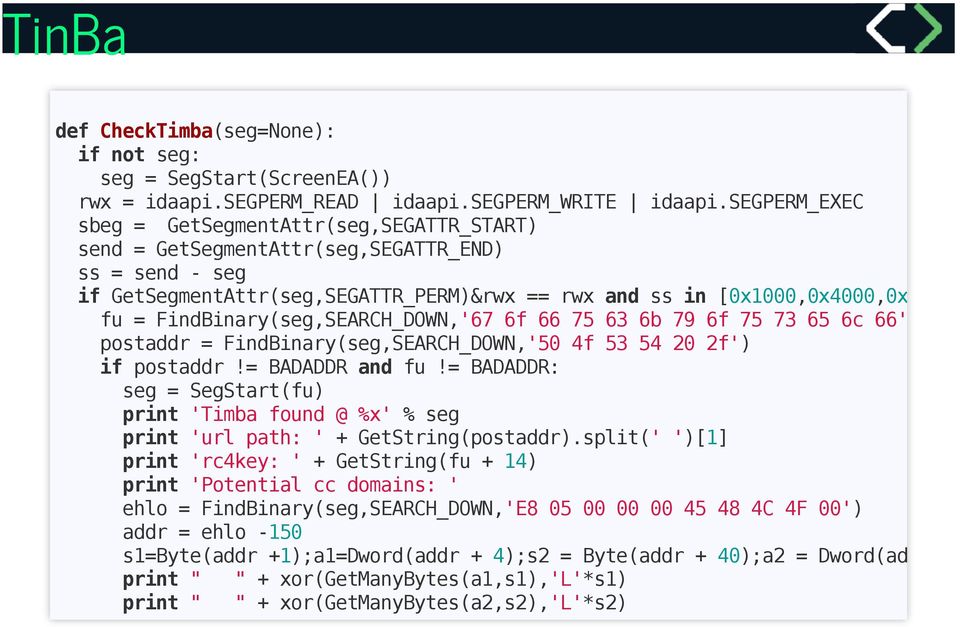Image resolution: width=960 pixels, height=627 pixels.
Task: Click the line checking SEGATTR_PERM
Action: [x=492, y=296]
